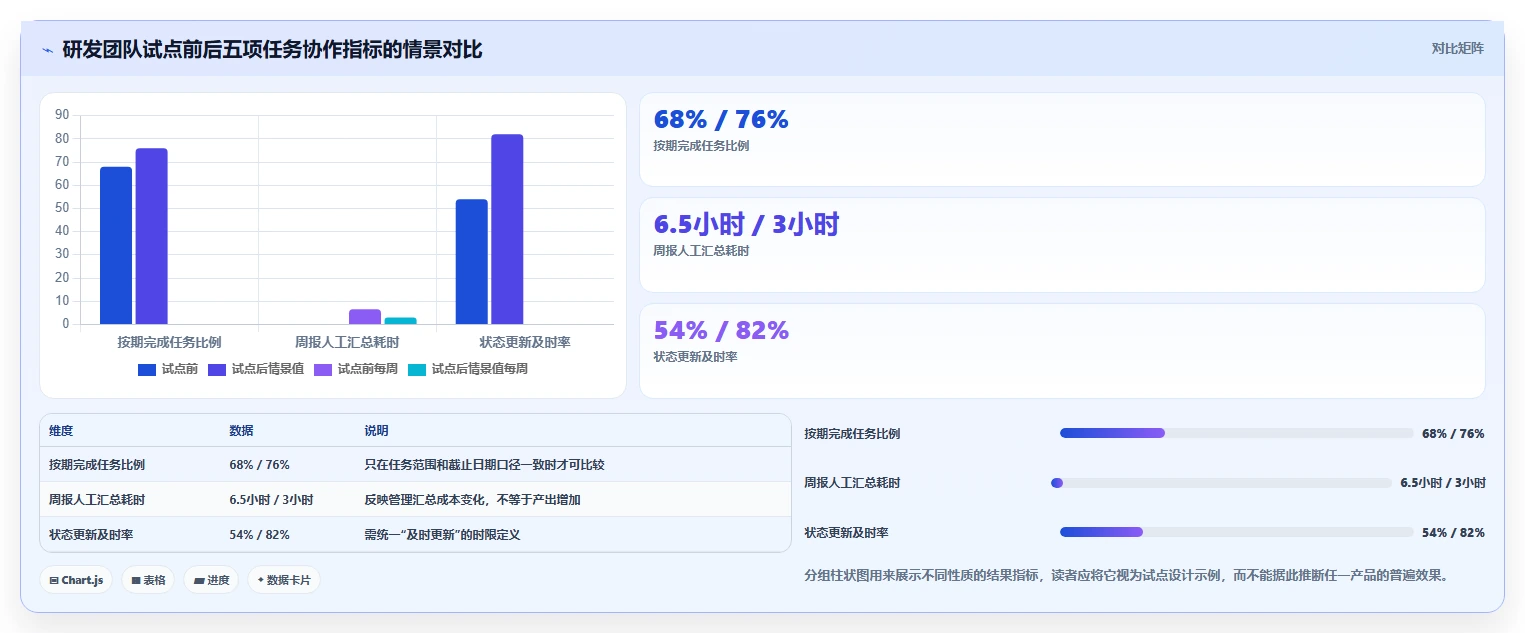Viewport: 1525px width, 633px height.
Task: Click the lightning icon beside the dashboard title
Action: tap(47, 50)
